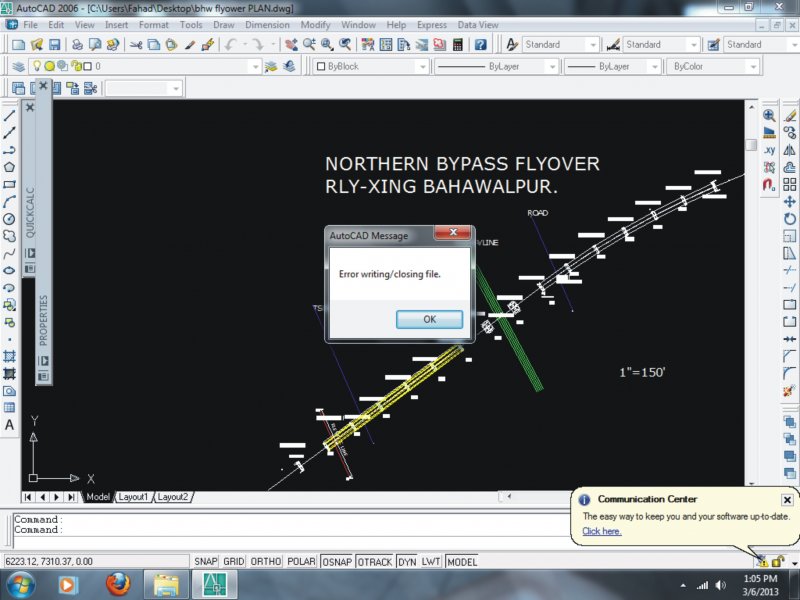The height and width of the screenshot is (600, 800).
Task: Open Firefox from the Windows taskbar
Action: click(x=118, y=583)
